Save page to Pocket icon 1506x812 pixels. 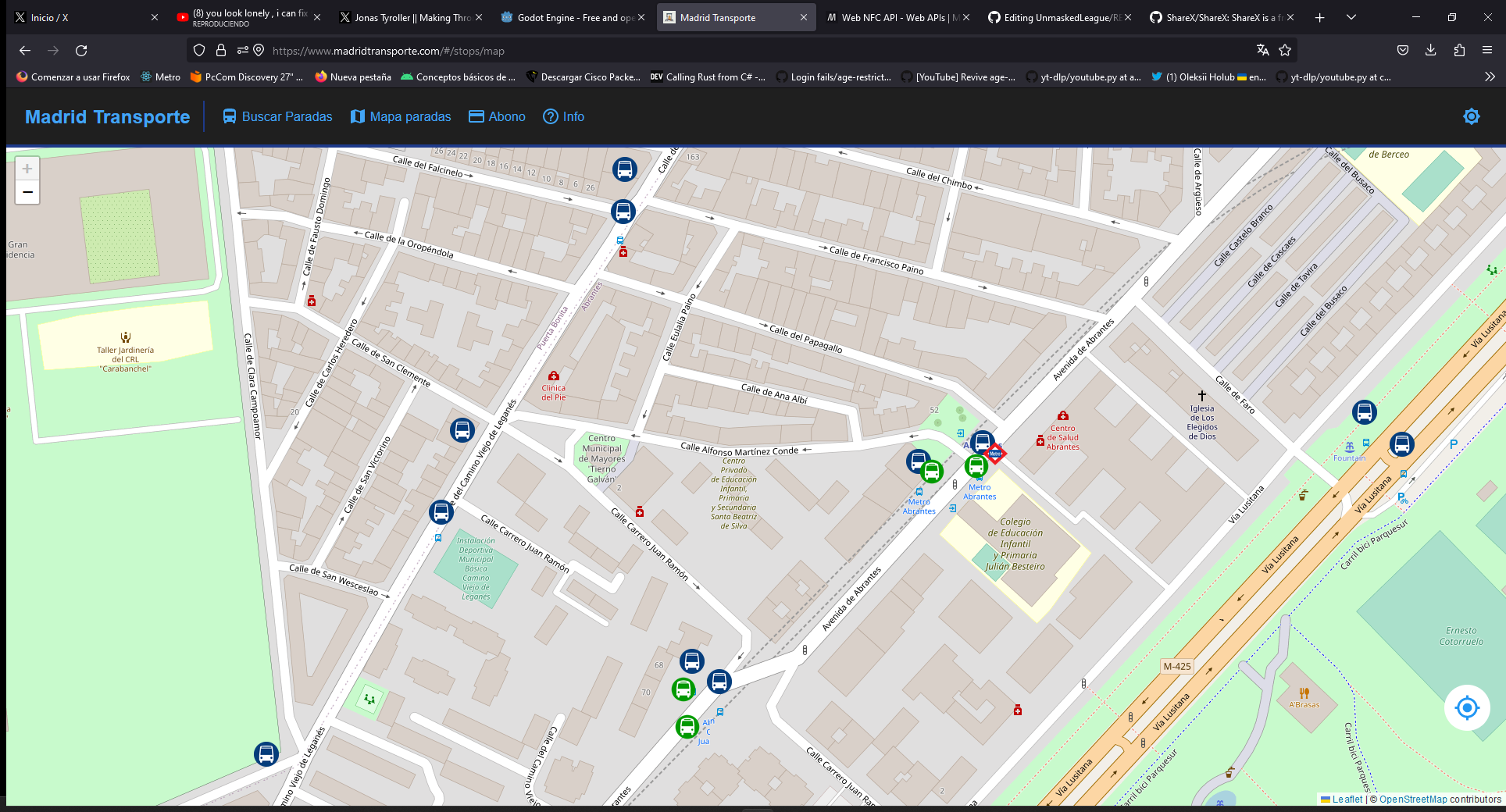pyautogui.click(x=1403, y=51)
